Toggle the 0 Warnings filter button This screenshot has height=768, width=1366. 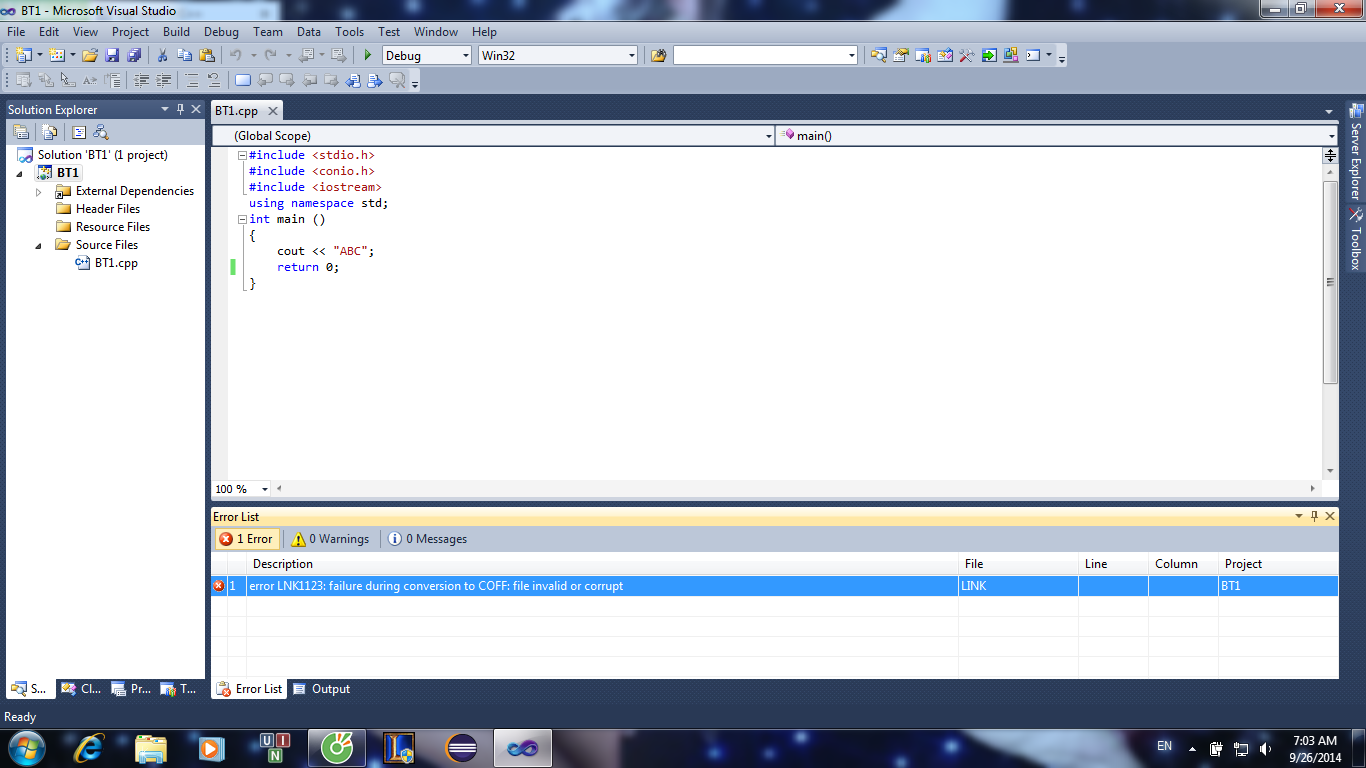[330, 539]
